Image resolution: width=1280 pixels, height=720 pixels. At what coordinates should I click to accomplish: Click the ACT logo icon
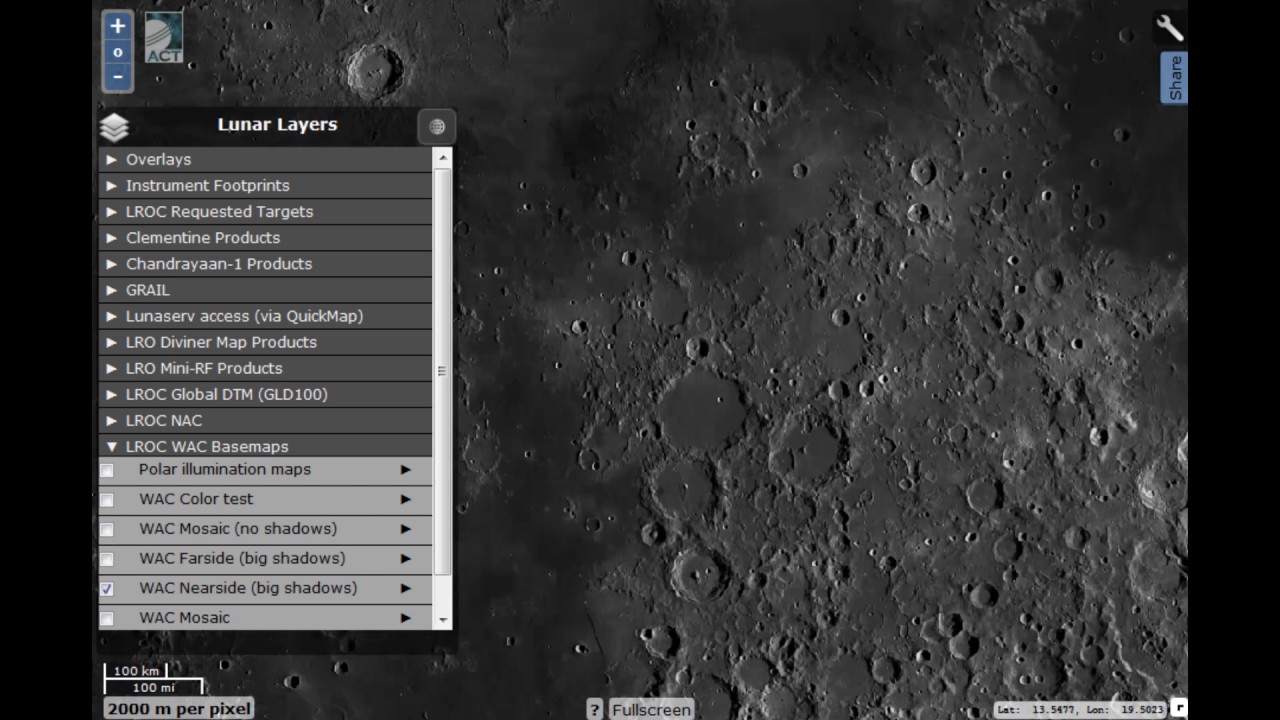pyautogui.click(x=164, y=38)
